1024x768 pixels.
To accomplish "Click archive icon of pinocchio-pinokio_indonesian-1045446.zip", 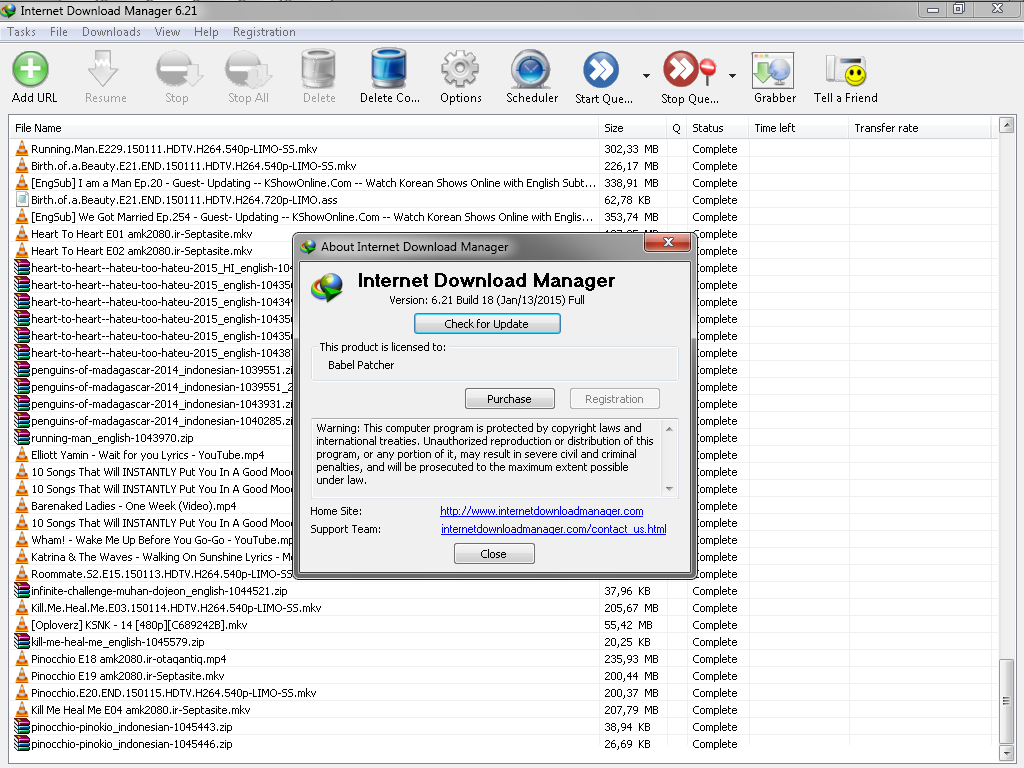I will [x=22, y=743].
